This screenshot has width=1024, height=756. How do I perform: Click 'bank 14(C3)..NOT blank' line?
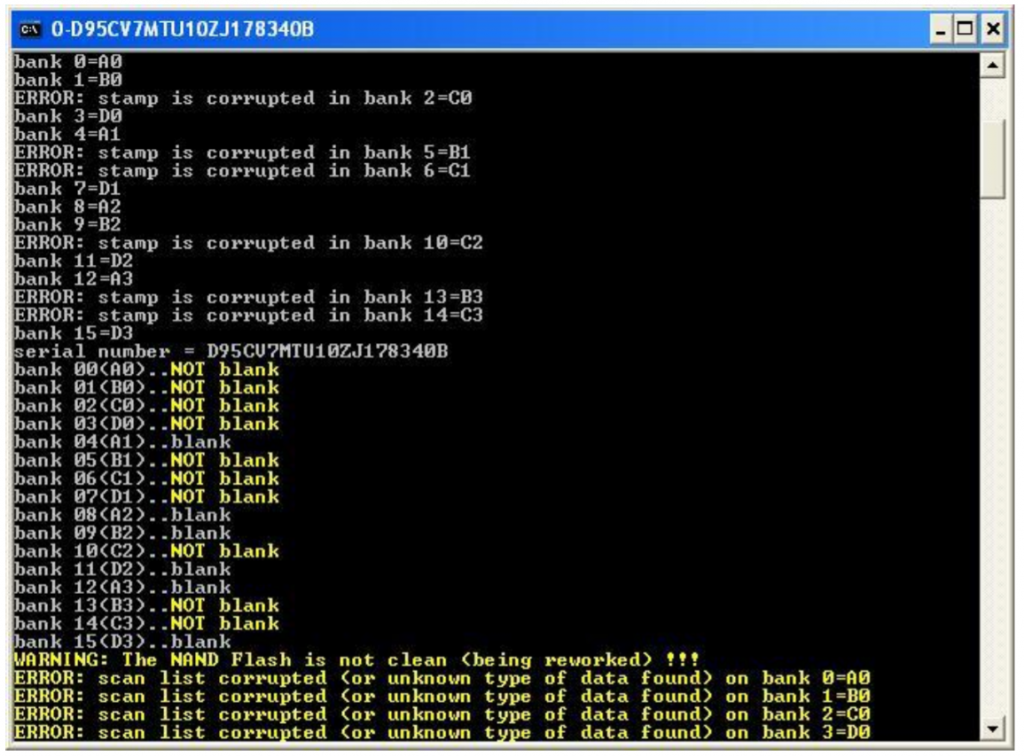click(x=147, y=624)
